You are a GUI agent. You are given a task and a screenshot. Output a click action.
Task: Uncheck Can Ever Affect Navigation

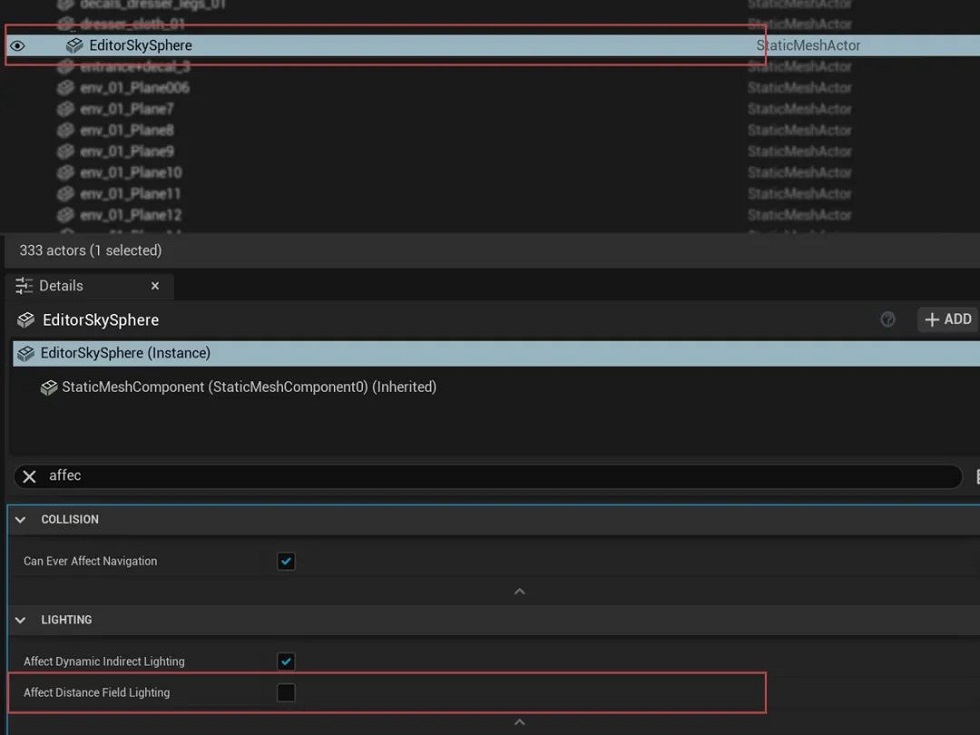tap(286, 561)
